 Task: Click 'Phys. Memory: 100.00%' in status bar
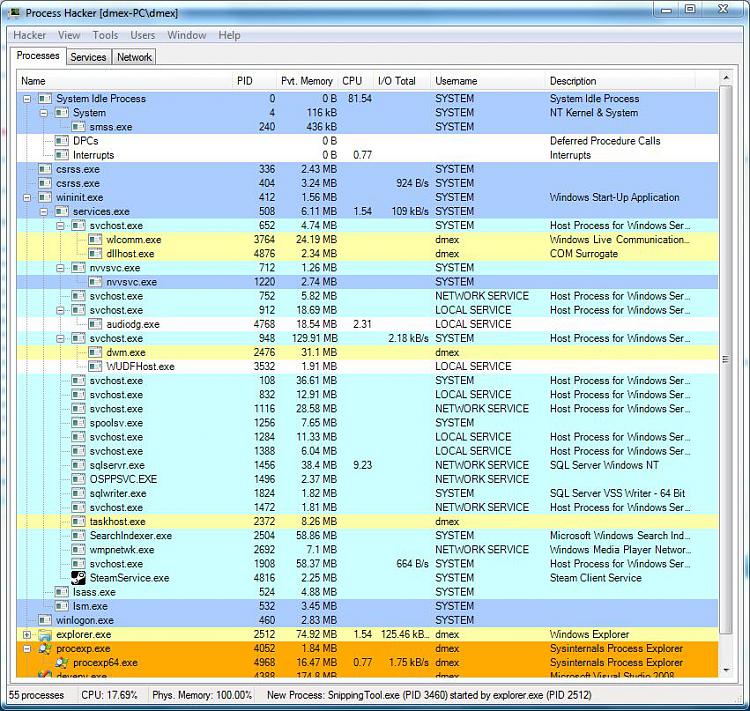[202, 695]
